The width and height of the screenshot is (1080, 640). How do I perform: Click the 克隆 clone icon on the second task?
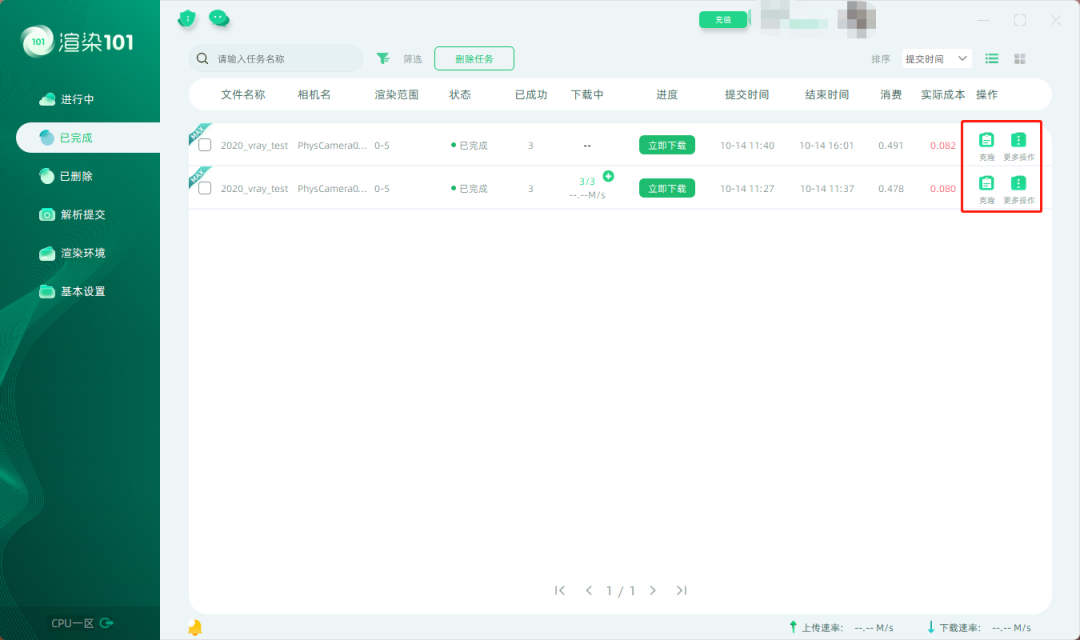pyautogui.click(x=984, y=184)
